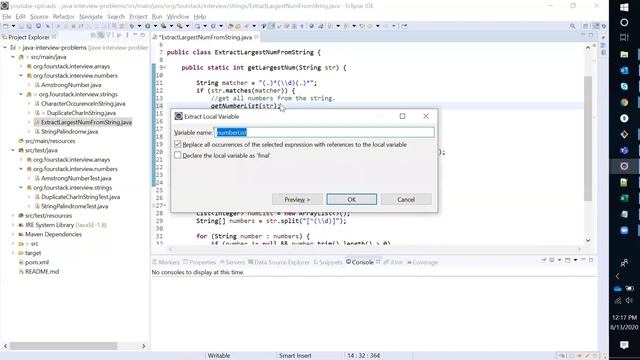Open Skype from the taskbar
640x360 pixels.
coord(624,86)
